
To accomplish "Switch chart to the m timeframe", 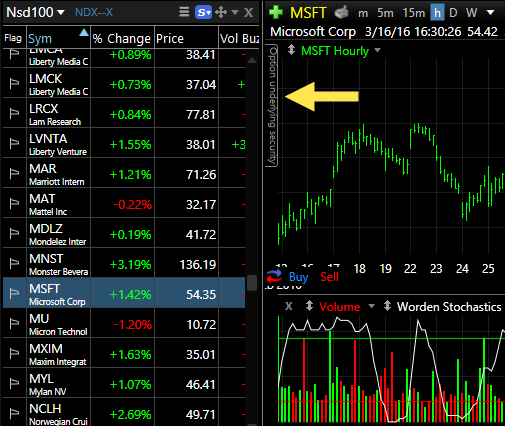I will point(363,13).
